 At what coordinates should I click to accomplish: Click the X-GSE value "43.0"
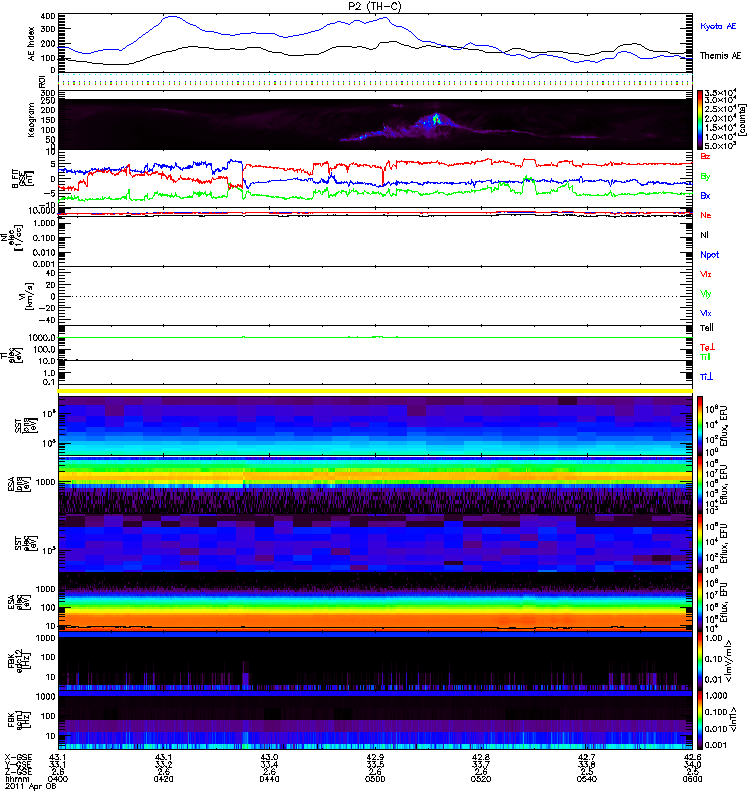[269, 757]
